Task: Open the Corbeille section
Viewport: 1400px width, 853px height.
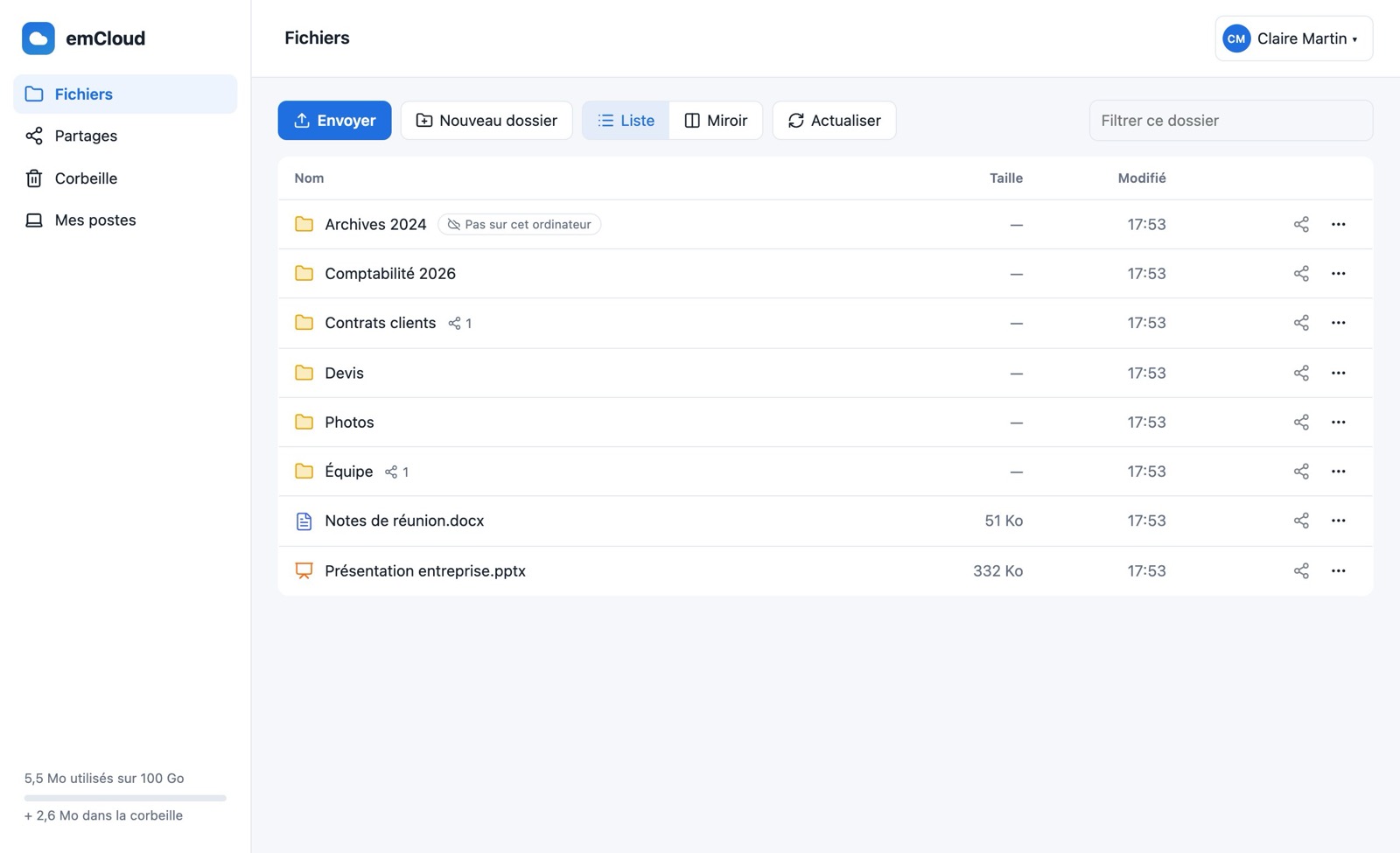Action: [125, 178]
